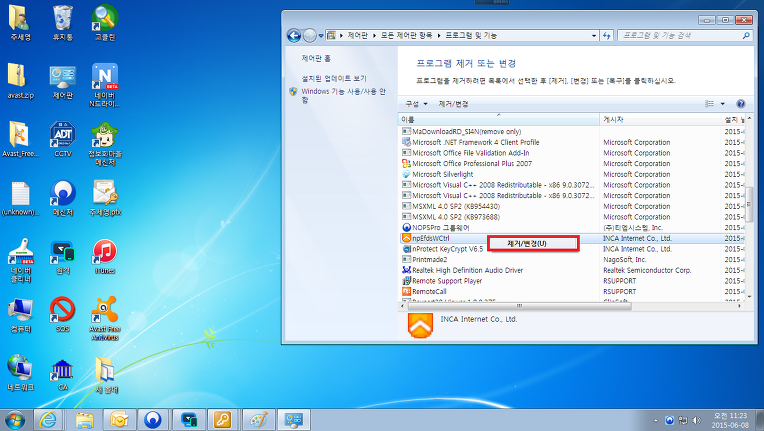Sort by the 게시자 column header
Image resolution: width=764 pixels, height=431 pixels.
pyautogui.click(x=660, y=119)
